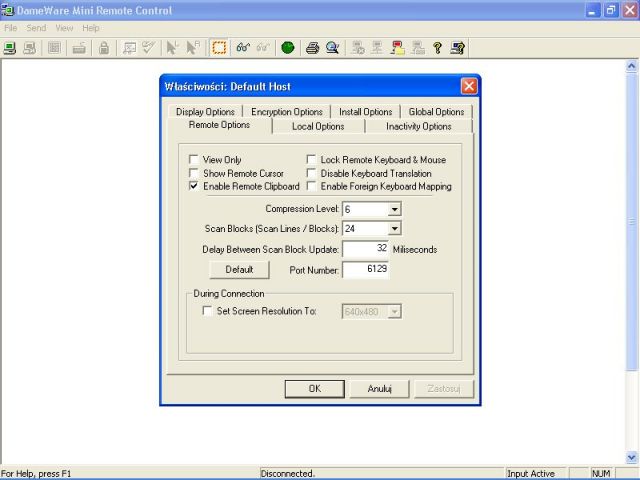Click the red monitor with yellow folder icon
This screenshot has width=640, height=480.
(x=397, y=48)
